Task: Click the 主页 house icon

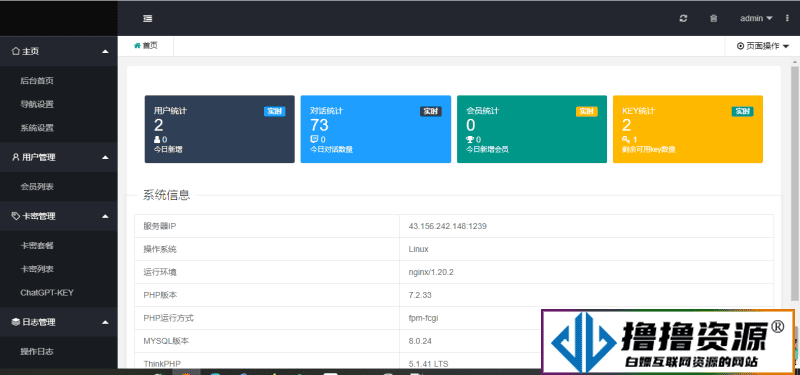Action: (x=16, y=51)
